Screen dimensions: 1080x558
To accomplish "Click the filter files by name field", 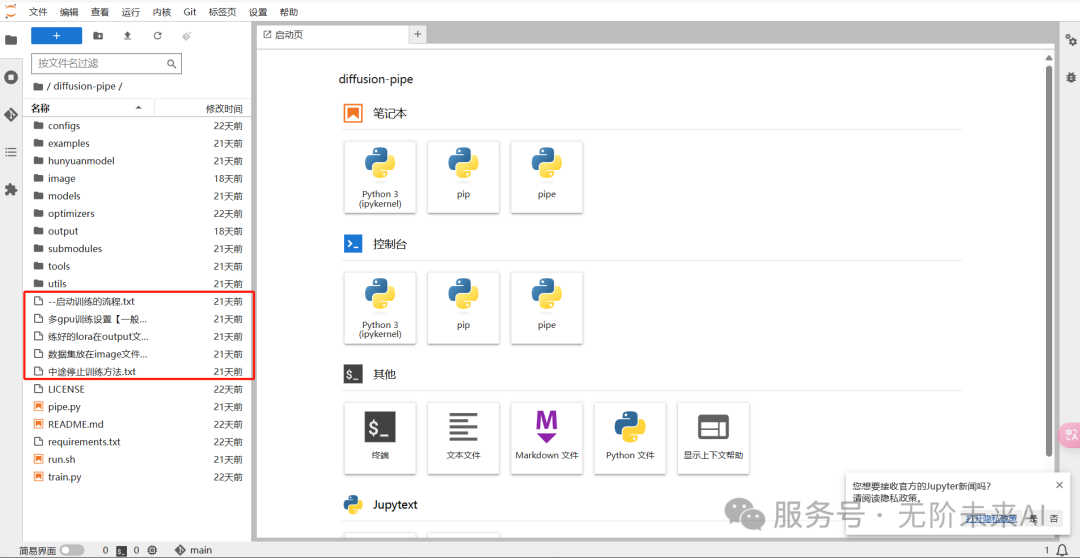I will click(106, 63).
